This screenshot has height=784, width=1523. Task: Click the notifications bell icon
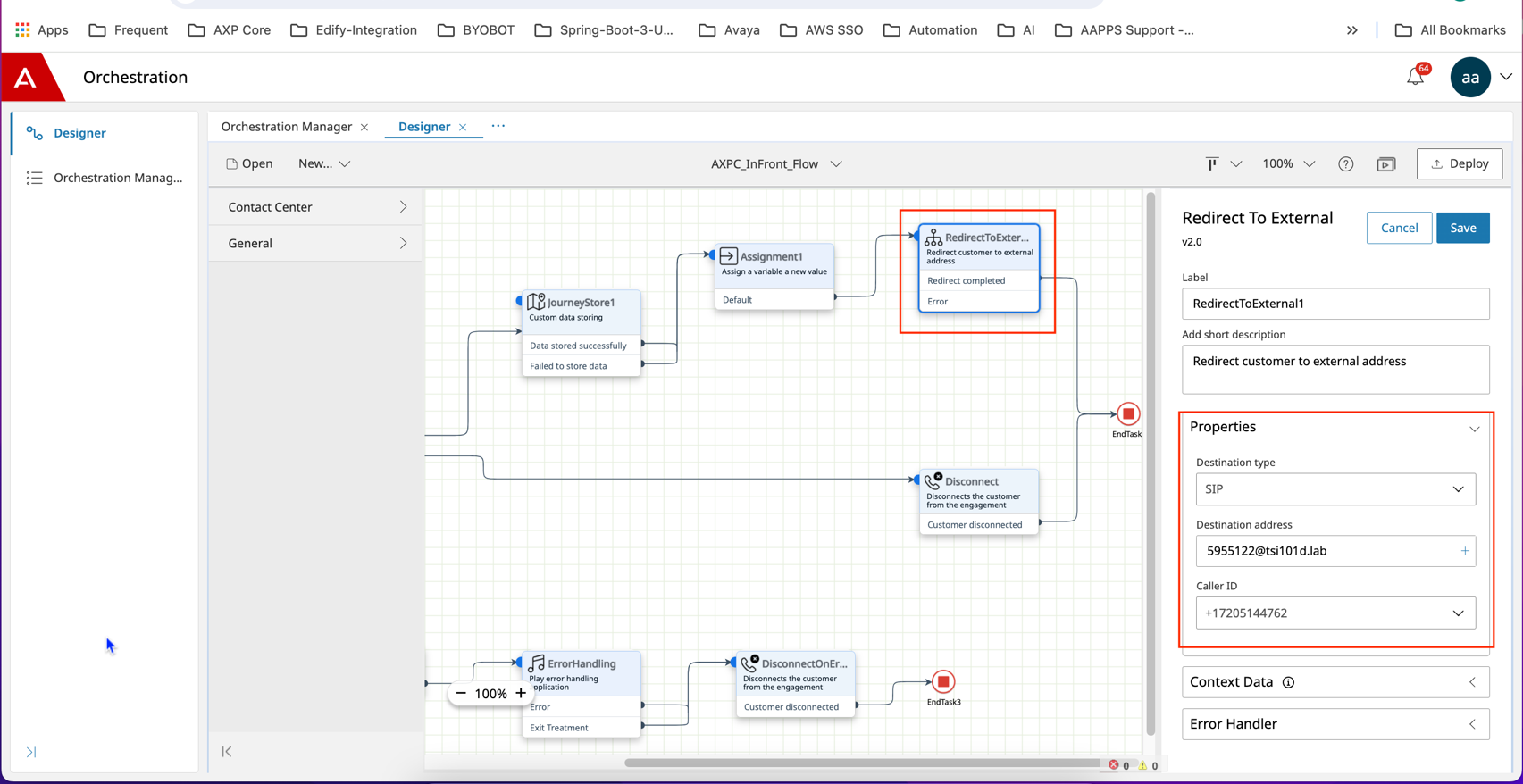point(1415,77)
